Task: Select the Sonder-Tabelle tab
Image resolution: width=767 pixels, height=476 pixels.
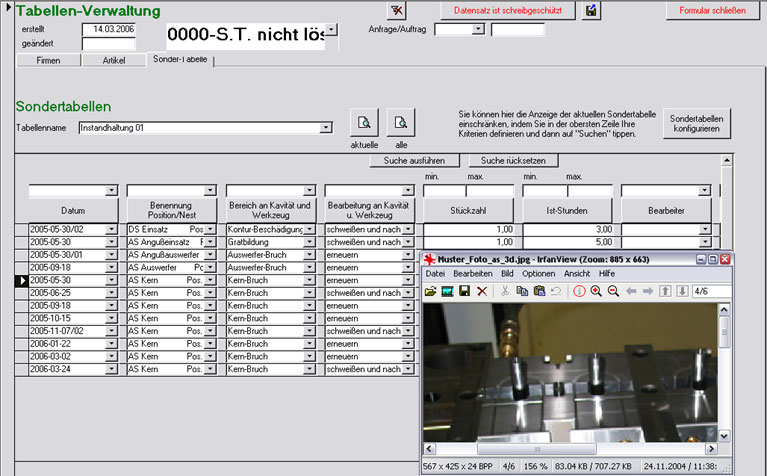Action: point(180,59)
